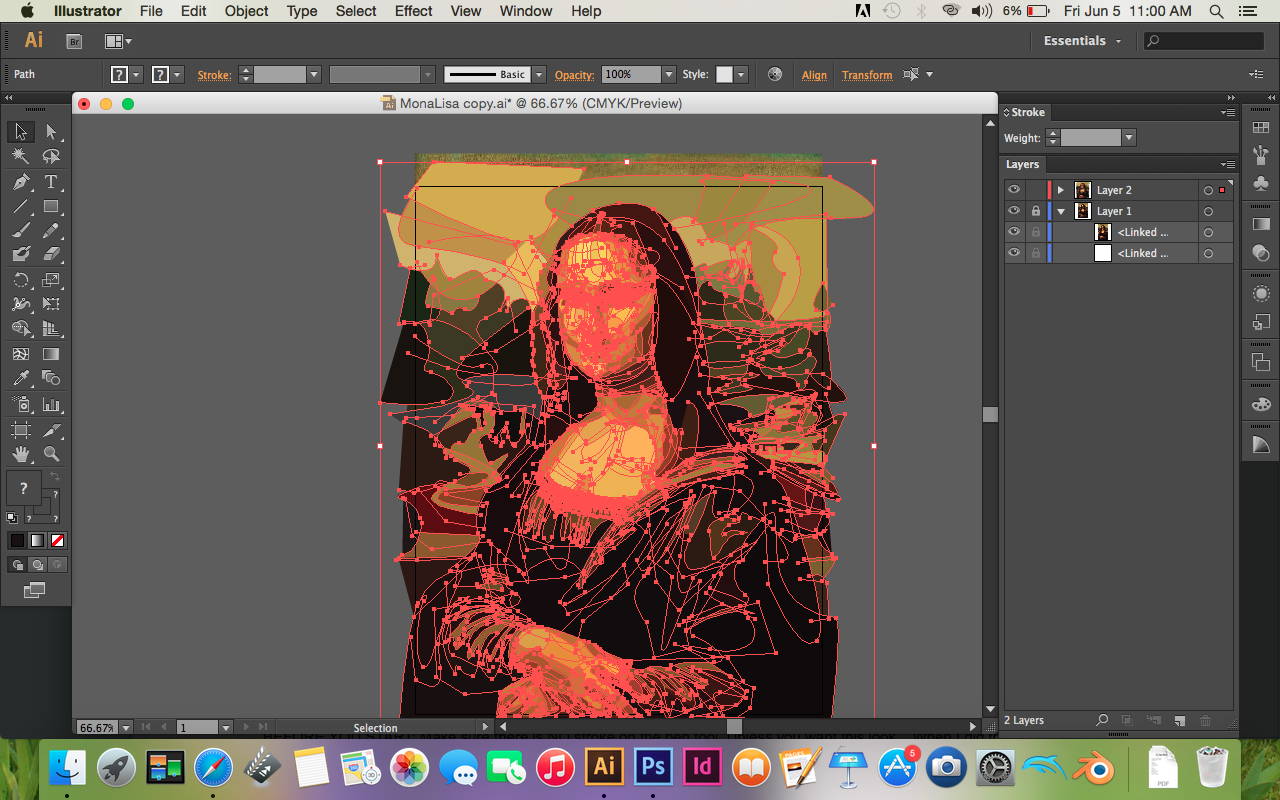Open Symbols panel (club icon)

[x=1261, y=184]
